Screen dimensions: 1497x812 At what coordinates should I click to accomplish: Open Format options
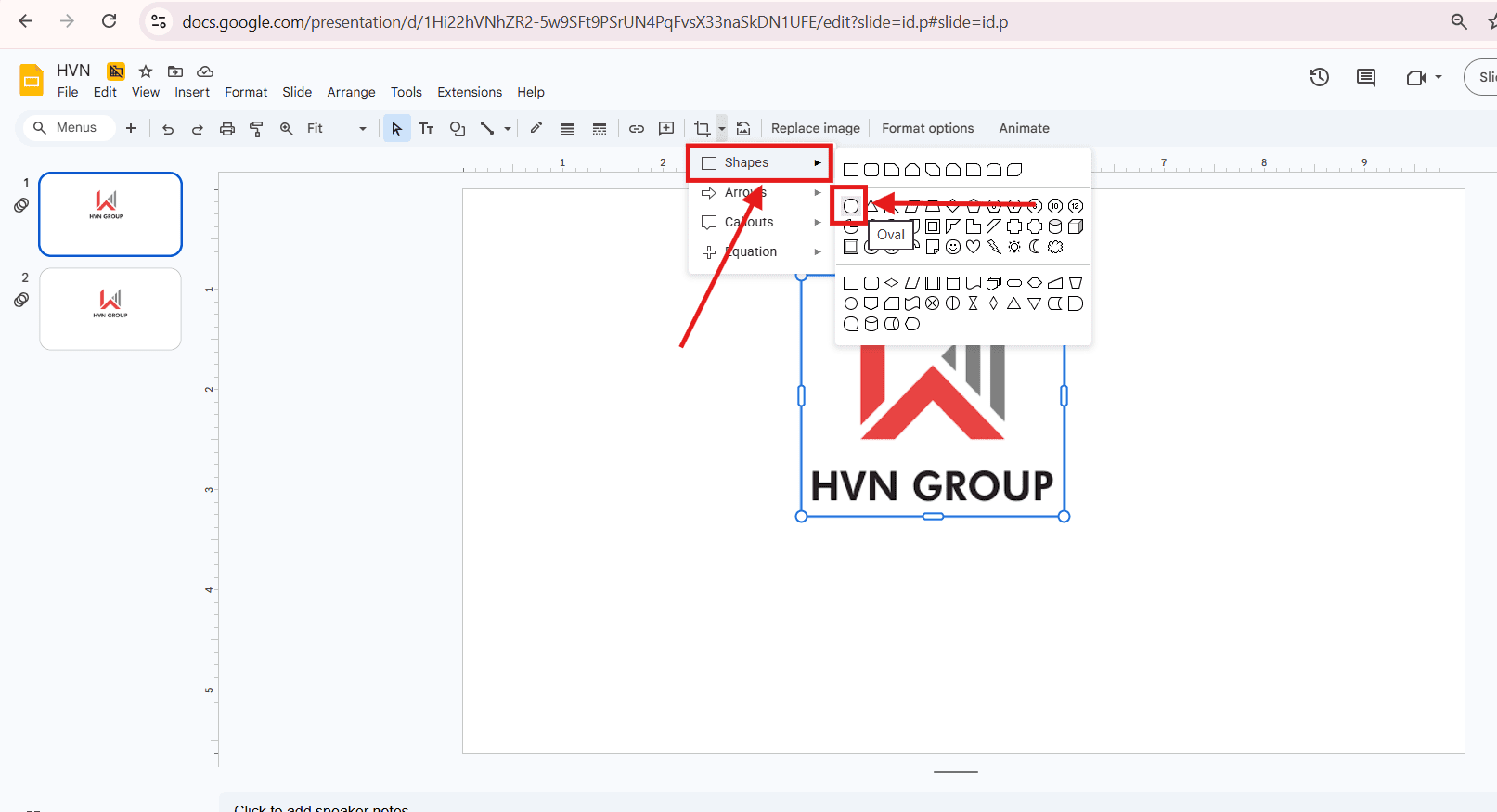(x=927, y=129)
